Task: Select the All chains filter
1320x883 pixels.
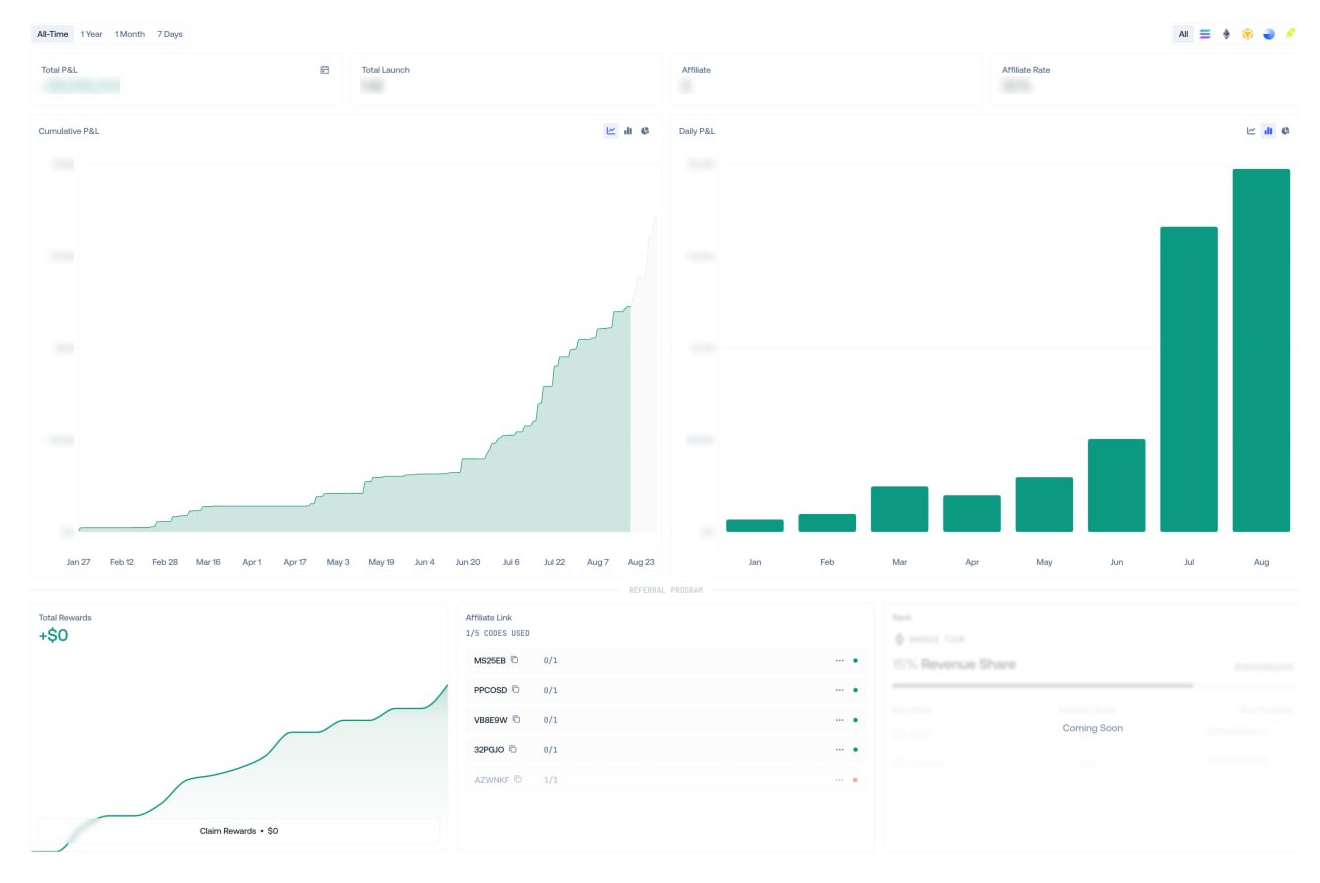Action: (1183, 34)
